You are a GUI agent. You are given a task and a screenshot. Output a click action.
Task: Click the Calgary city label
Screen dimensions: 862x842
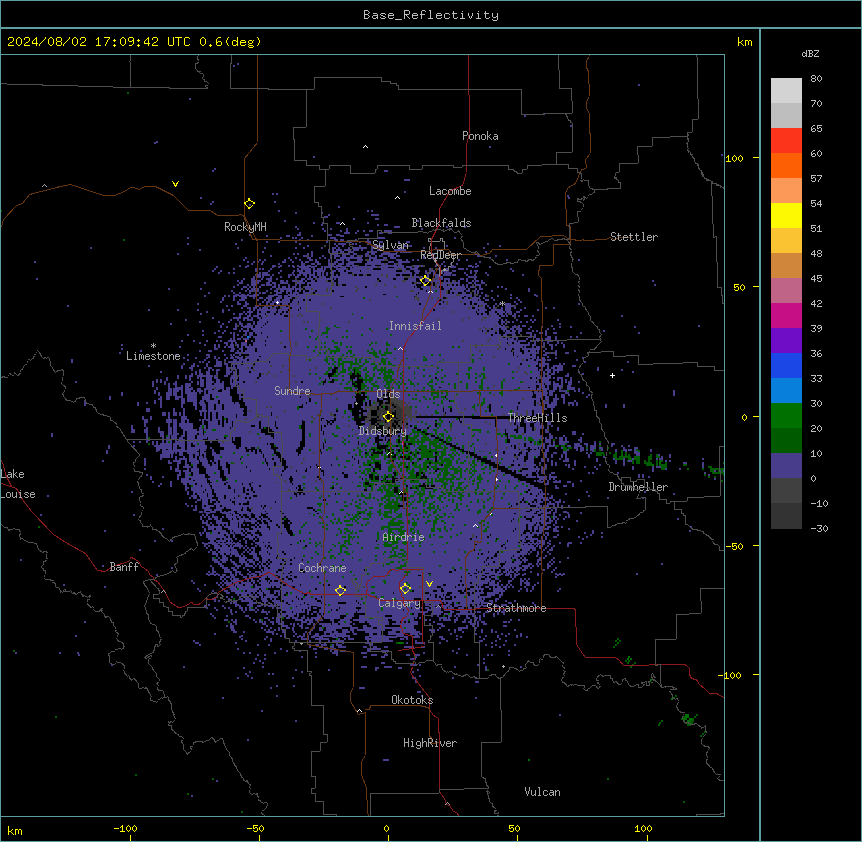pos(399,603)
